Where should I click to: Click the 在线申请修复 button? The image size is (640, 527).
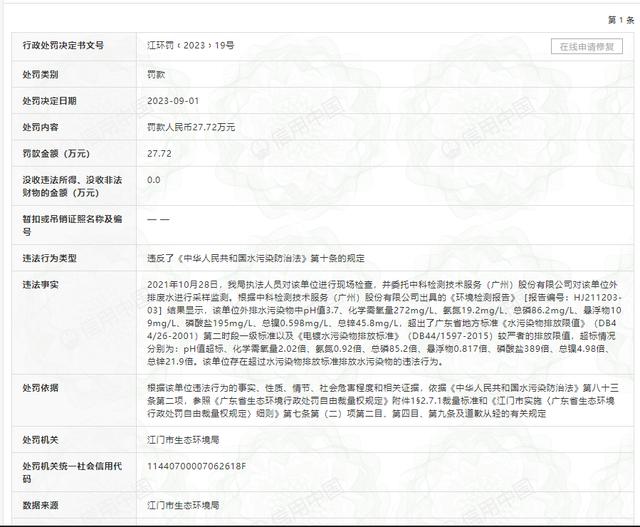(x=587, y=47)
